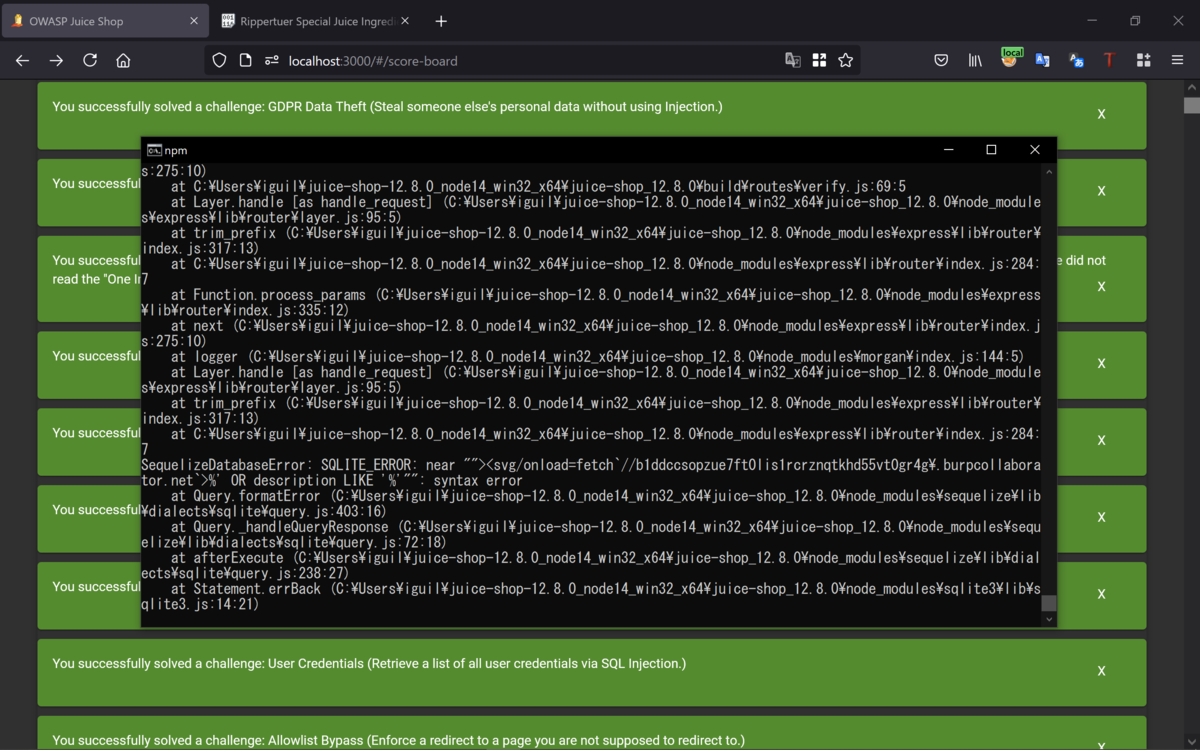Image resolution: width=1200 pixels, height=750 pixels.
Task: Open the browser home page
Action: (123, 60)
